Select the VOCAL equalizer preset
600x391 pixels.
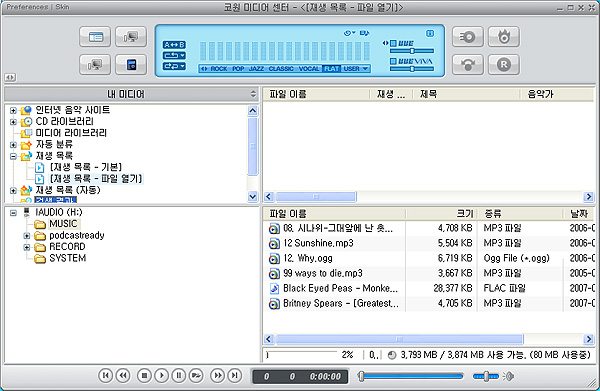[309, 68]
